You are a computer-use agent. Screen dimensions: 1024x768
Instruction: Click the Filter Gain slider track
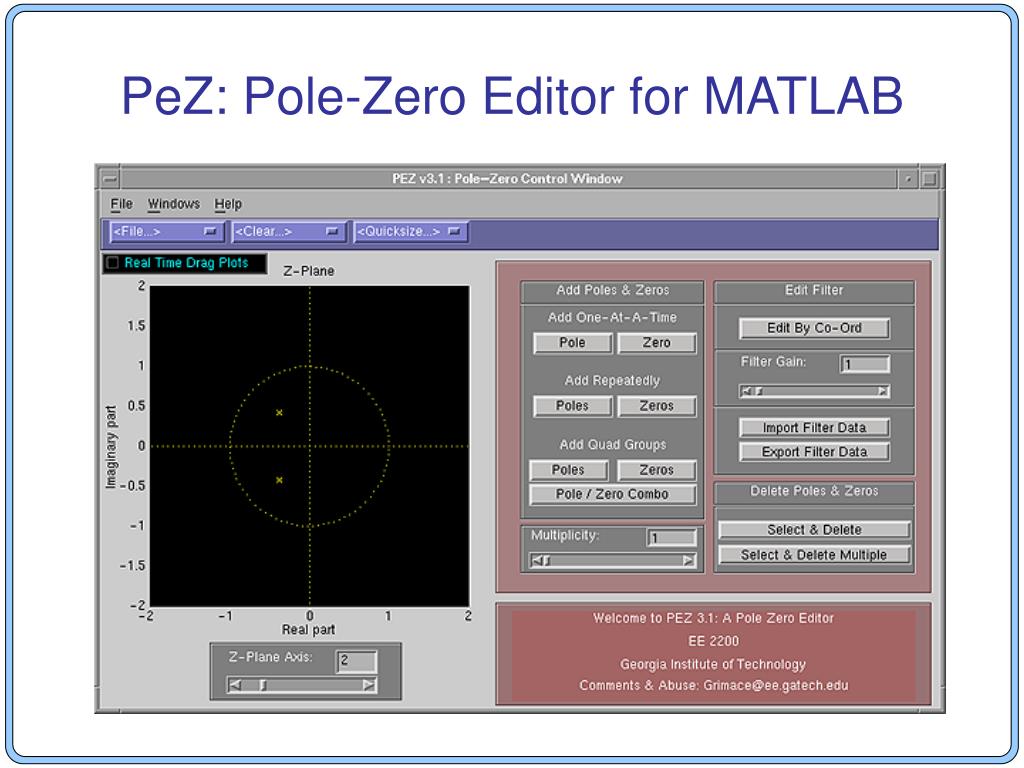[814, 391]
